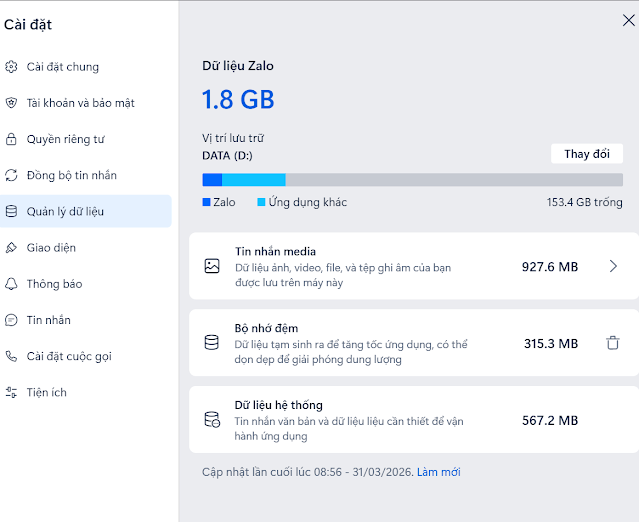Click the trash icon to clear Bộ nhớ đệm
This screenshot has width=639, height=522.
(613, 343)
